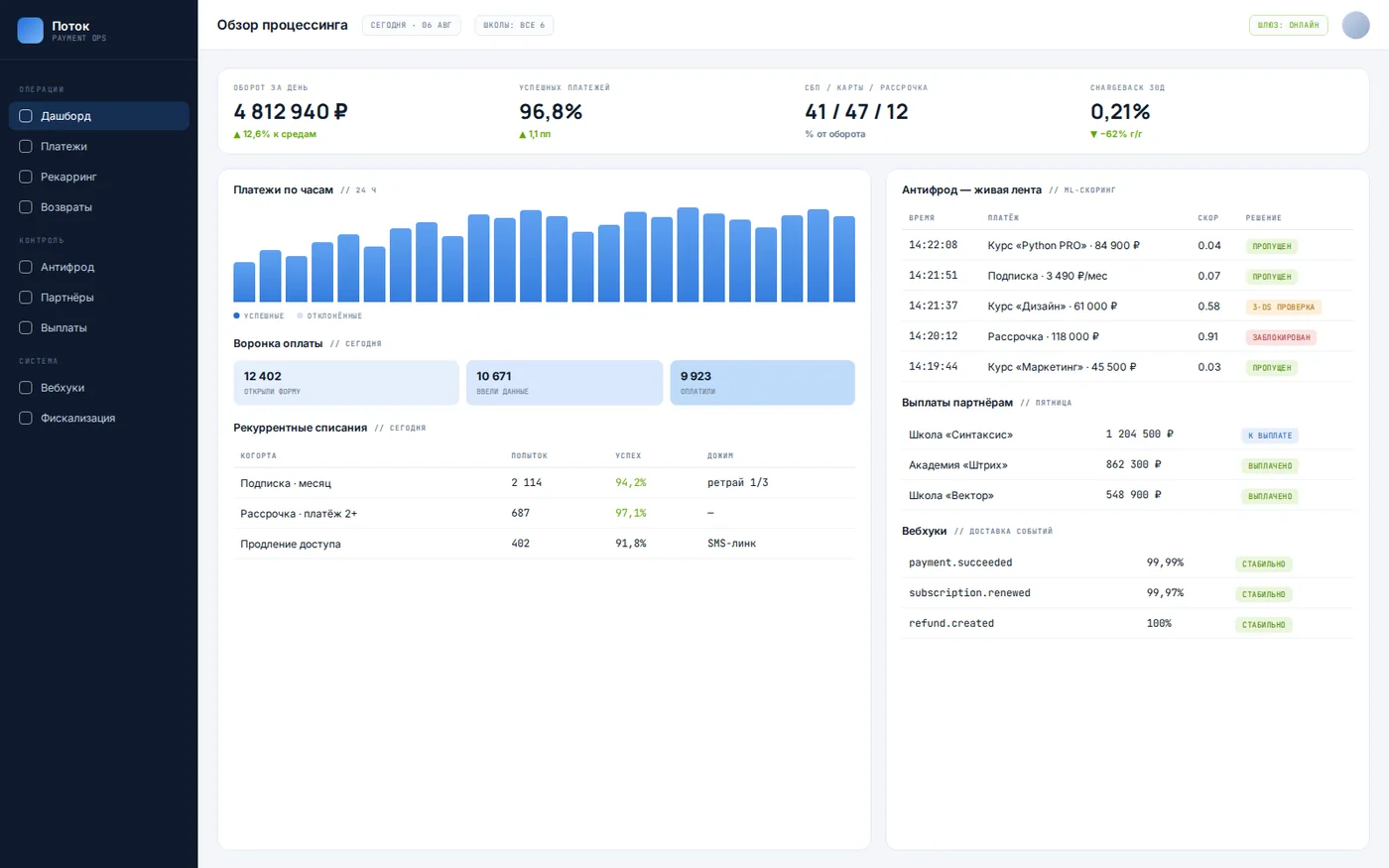Open the date chip СЕГОДНЯ · 06 АВГ
Screen dimensions: 1389x868
pos(411,25)
